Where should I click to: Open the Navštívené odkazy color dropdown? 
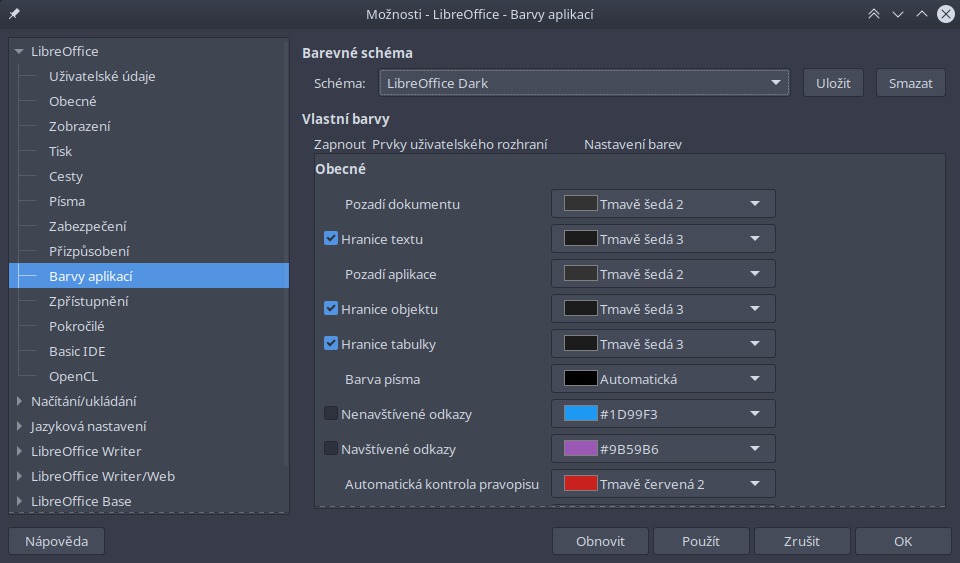[x=663, y=449]
